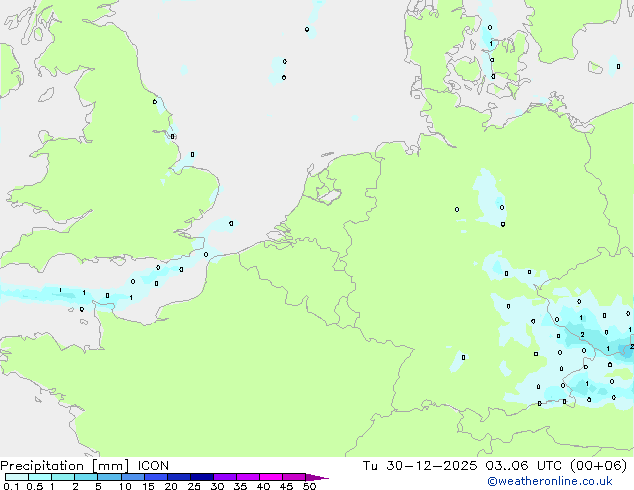Click the '(00+06)' forecast run label

(600, 465)
